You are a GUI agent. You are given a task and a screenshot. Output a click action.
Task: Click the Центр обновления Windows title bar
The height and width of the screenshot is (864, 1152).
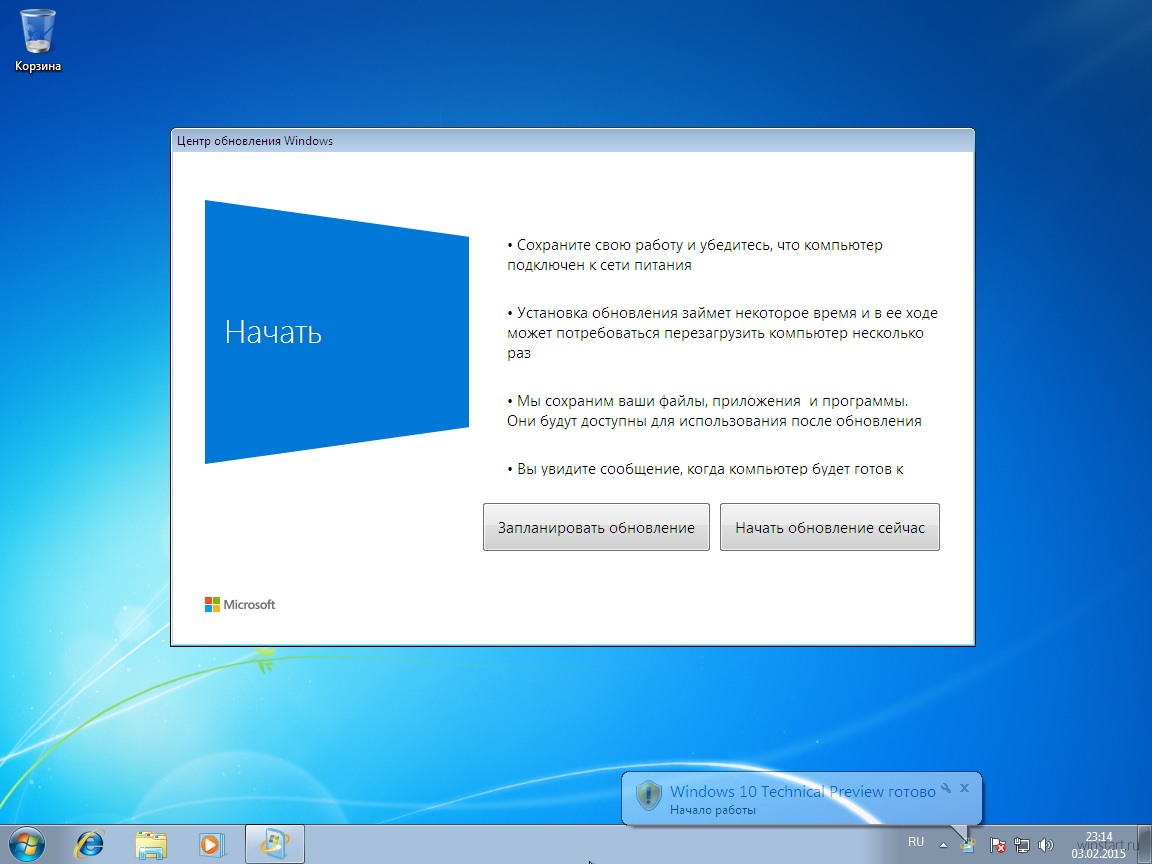point(573,140)
